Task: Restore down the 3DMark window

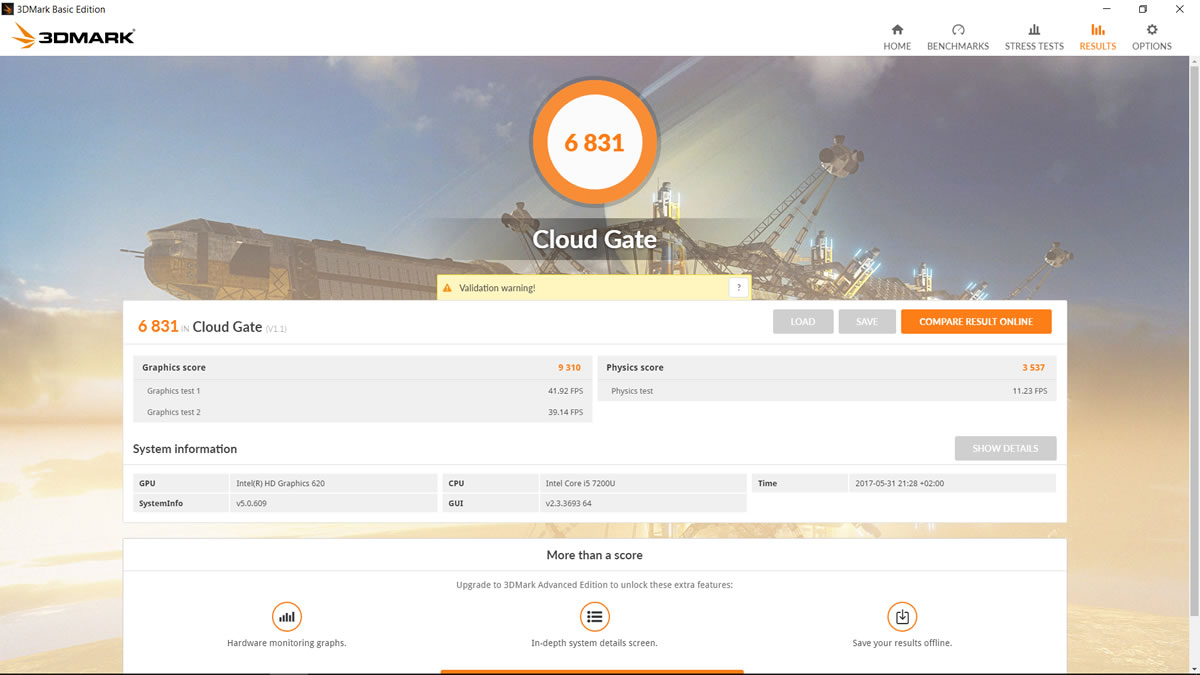Action: (x=1143, y=9)
